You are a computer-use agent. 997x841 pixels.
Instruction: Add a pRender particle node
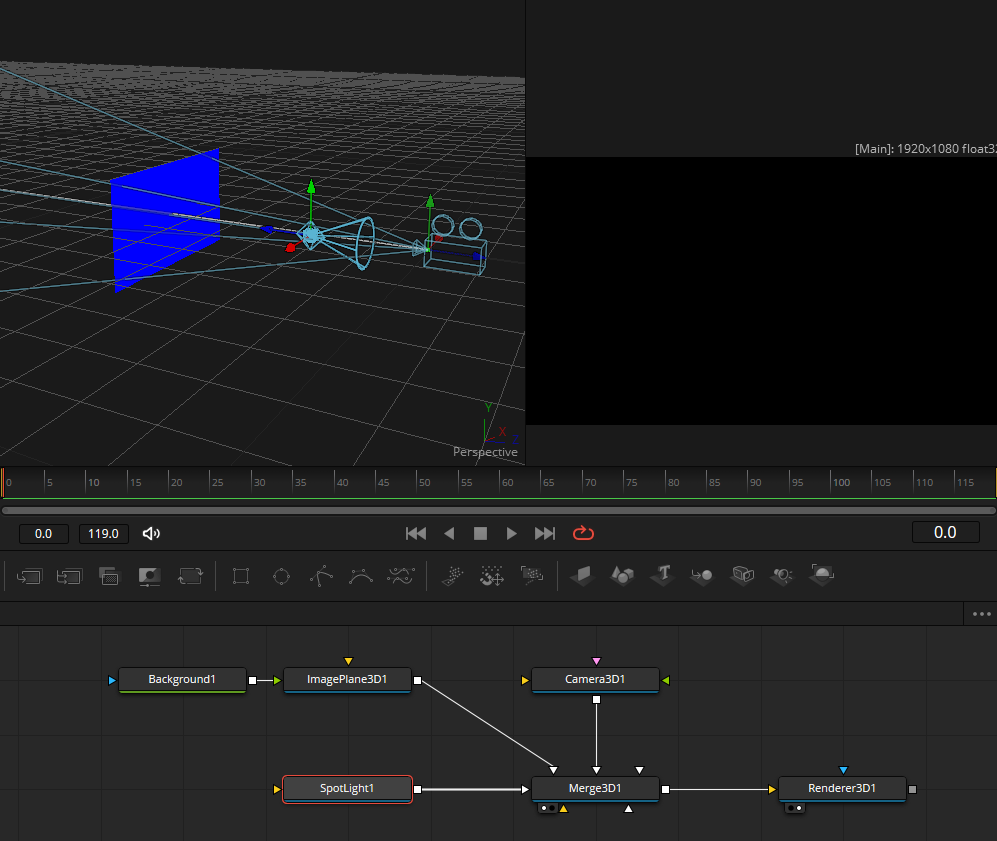click(532, 576)
